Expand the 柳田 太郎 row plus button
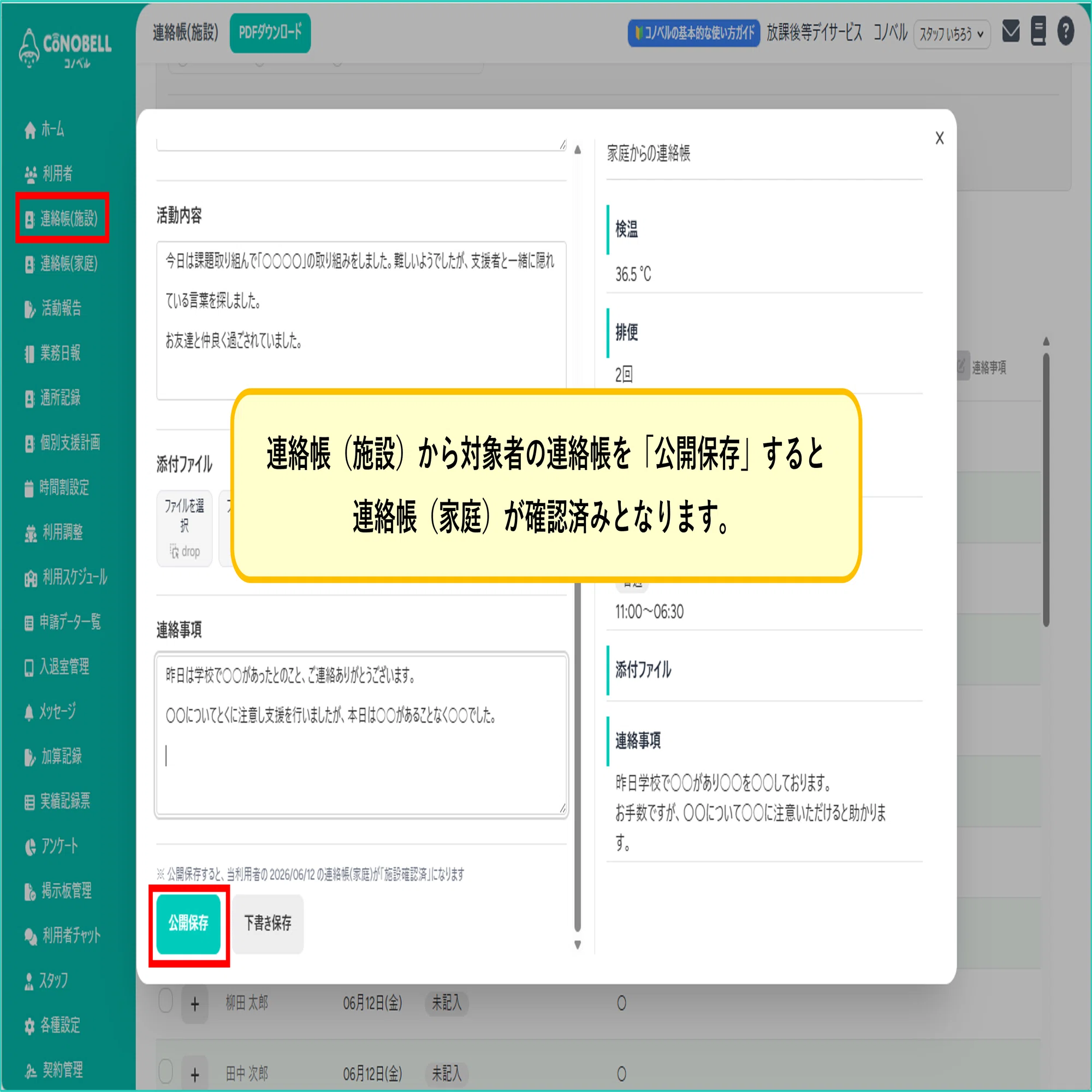This screenshot has width=1092, height=1092. tap(195, 1005)
